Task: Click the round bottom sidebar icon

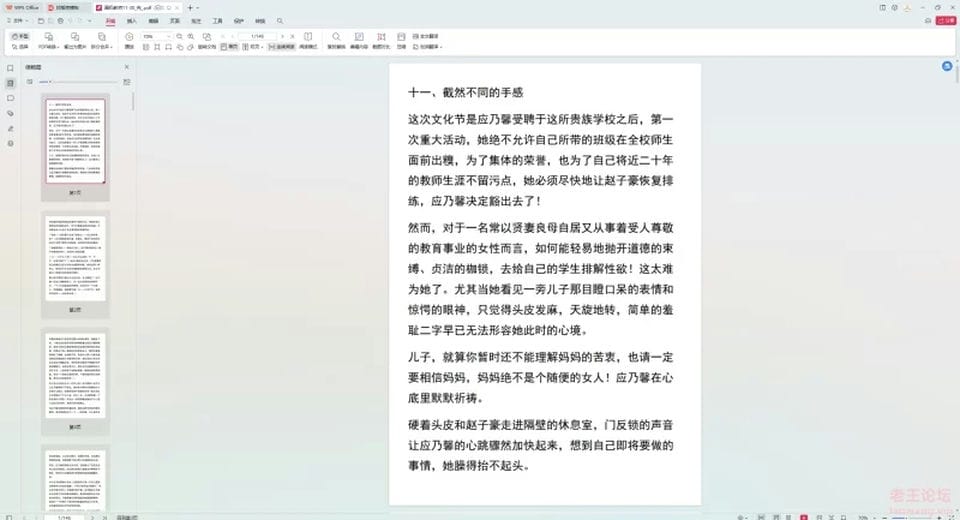Action: (x=10, y=144)
